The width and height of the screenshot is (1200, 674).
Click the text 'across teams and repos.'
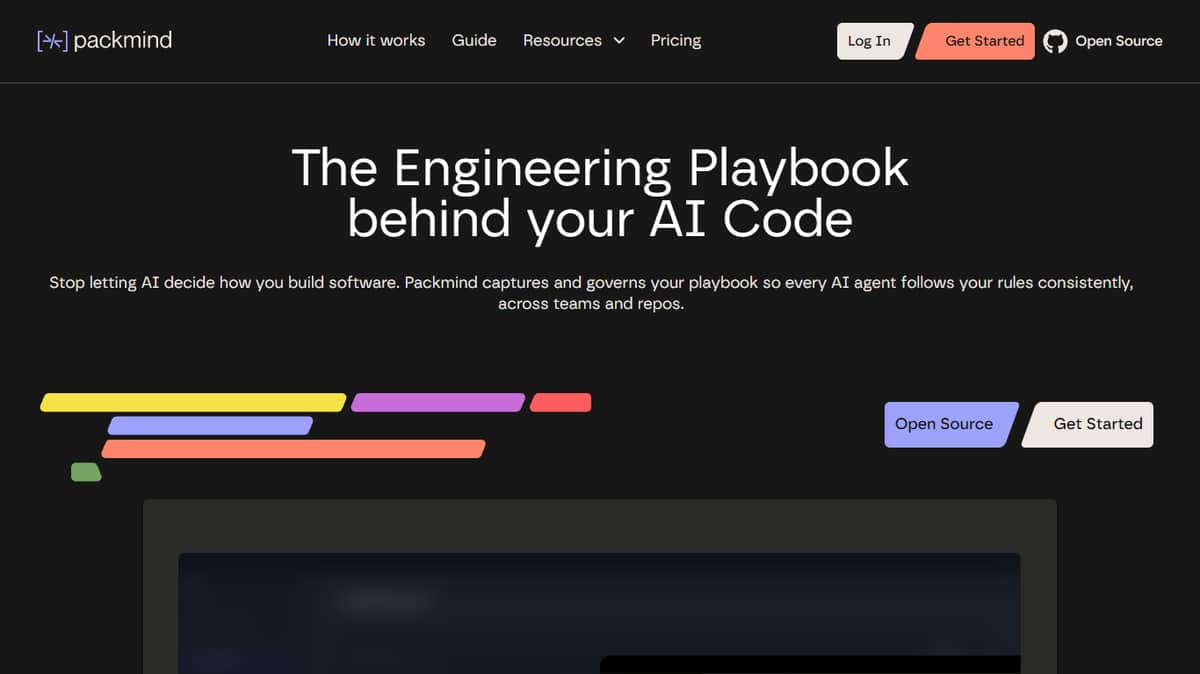(x=591, y=304)
